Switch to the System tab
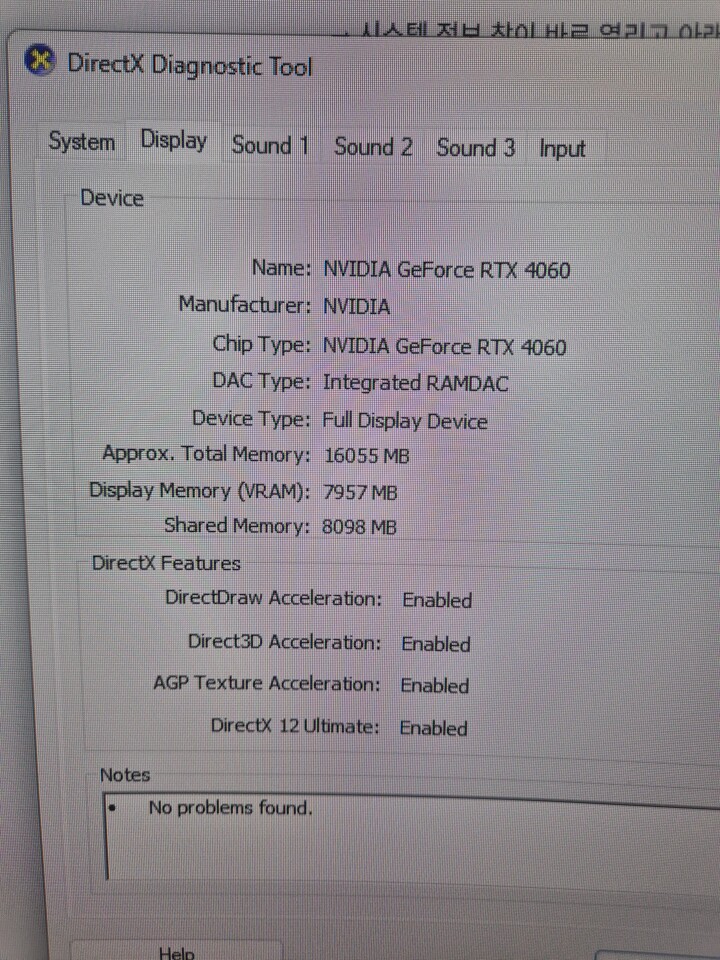 point(81,142)
